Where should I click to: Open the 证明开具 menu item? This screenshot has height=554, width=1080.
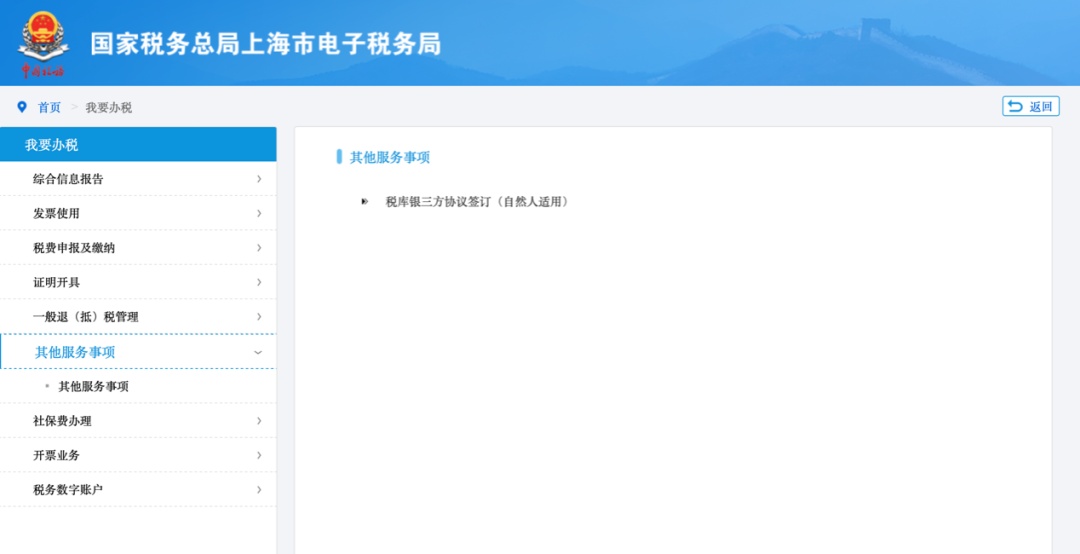coord(57,282)
